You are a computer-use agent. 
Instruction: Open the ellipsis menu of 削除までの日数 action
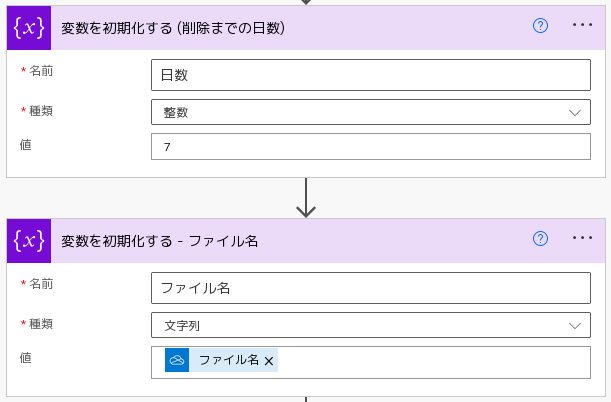pyautogui.click(x=582, y=25)
